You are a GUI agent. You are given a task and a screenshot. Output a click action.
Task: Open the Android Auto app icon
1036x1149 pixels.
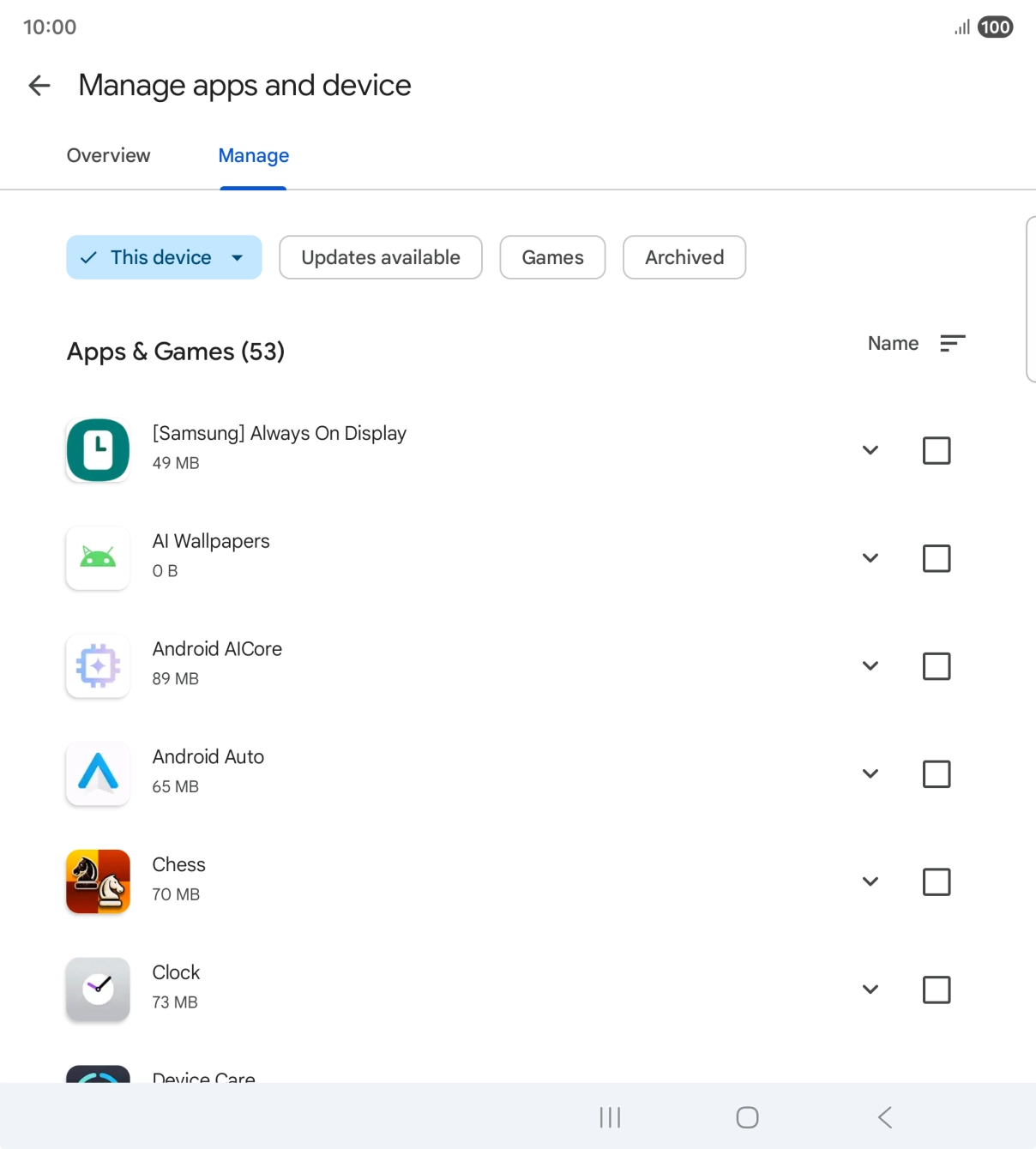tap(98, 773)
